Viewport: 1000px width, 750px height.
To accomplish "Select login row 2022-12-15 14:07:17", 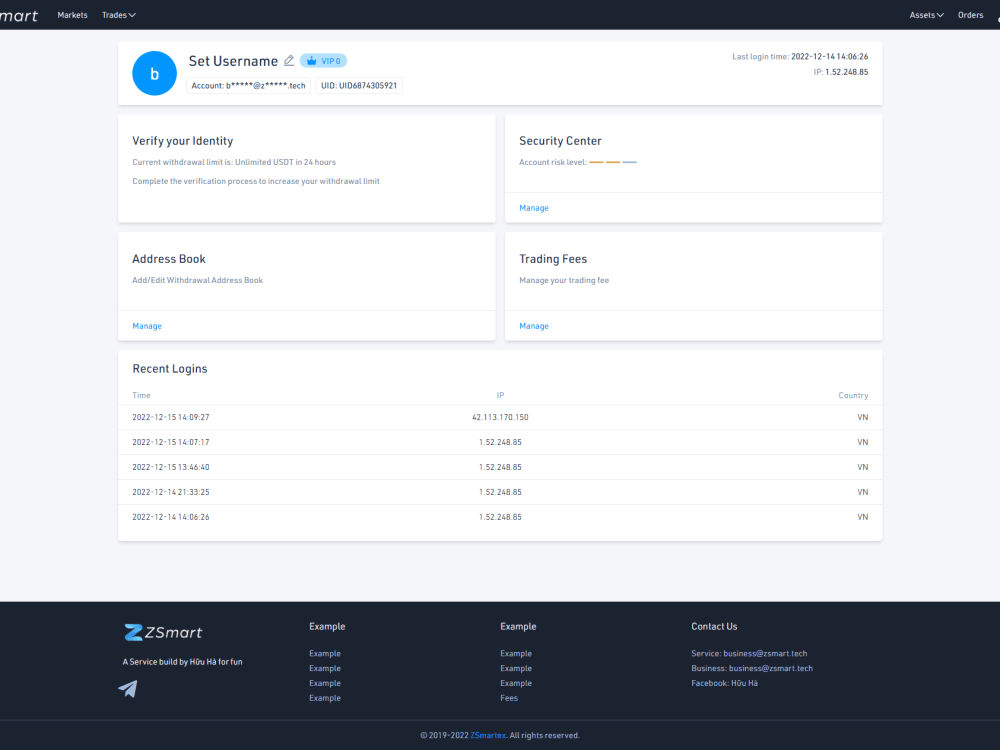I will pos(500,443).
